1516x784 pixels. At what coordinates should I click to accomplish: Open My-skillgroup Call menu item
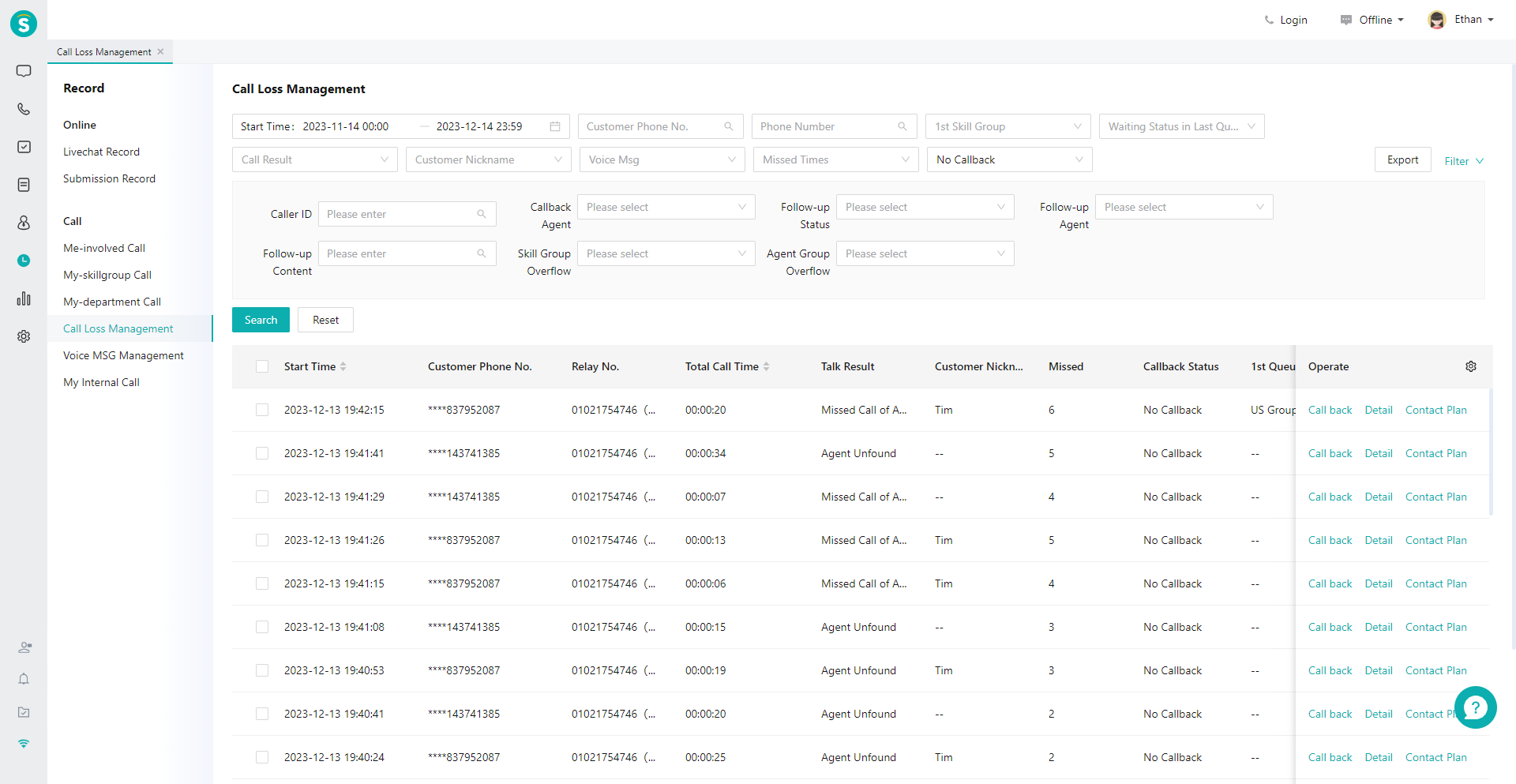(x=107, y=275)
